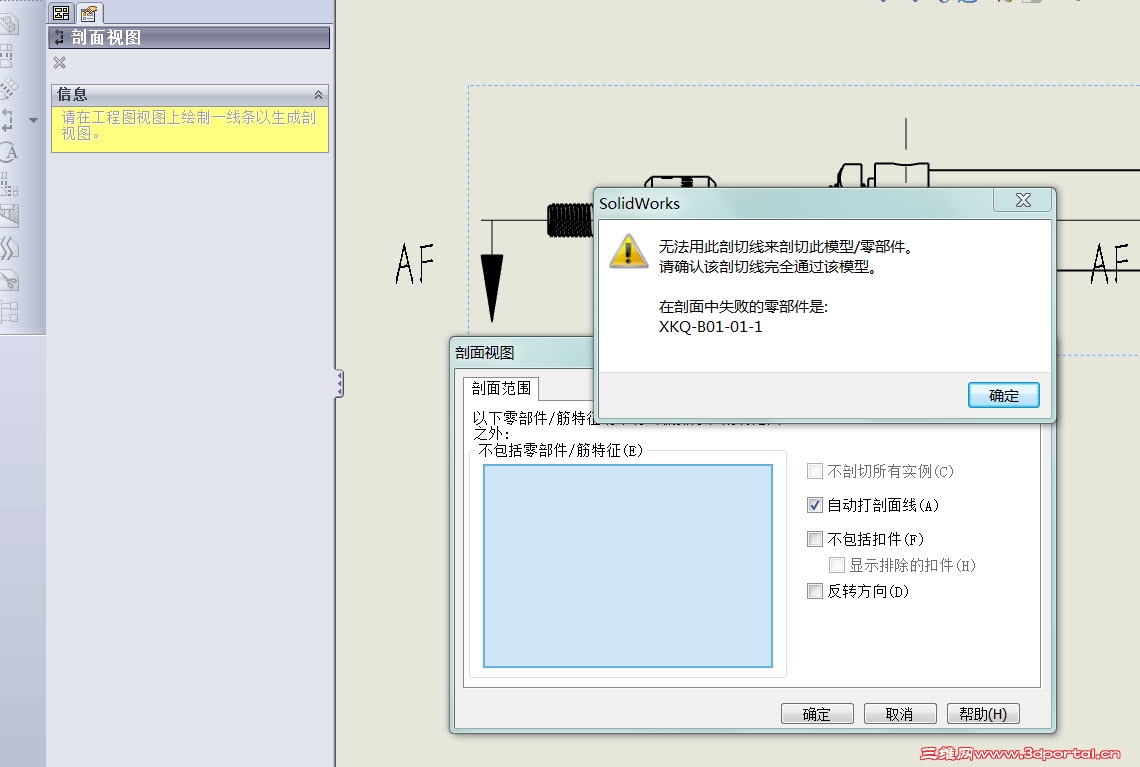Enable 反转方向(D) checkbox
The height and width of the screenshot is (767, 1140).
815,591
